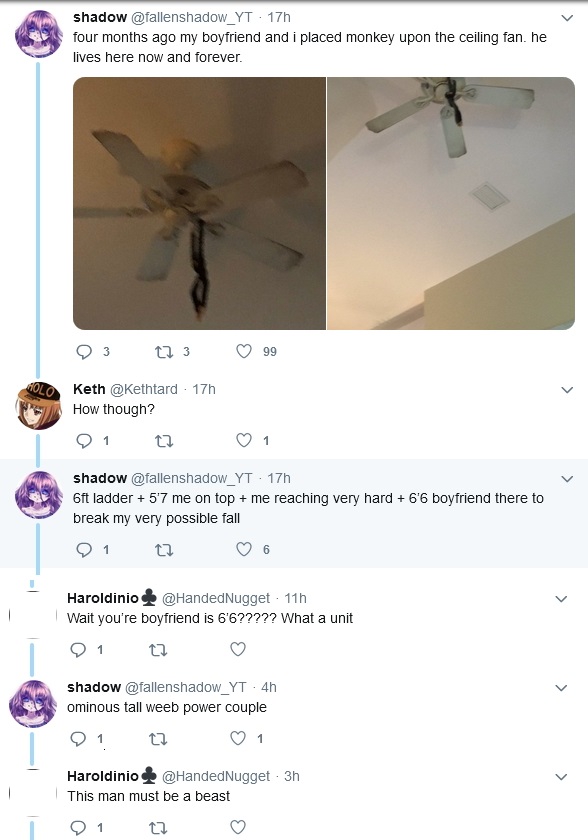View the blurry left ceiling fan photo

(199, 203)
